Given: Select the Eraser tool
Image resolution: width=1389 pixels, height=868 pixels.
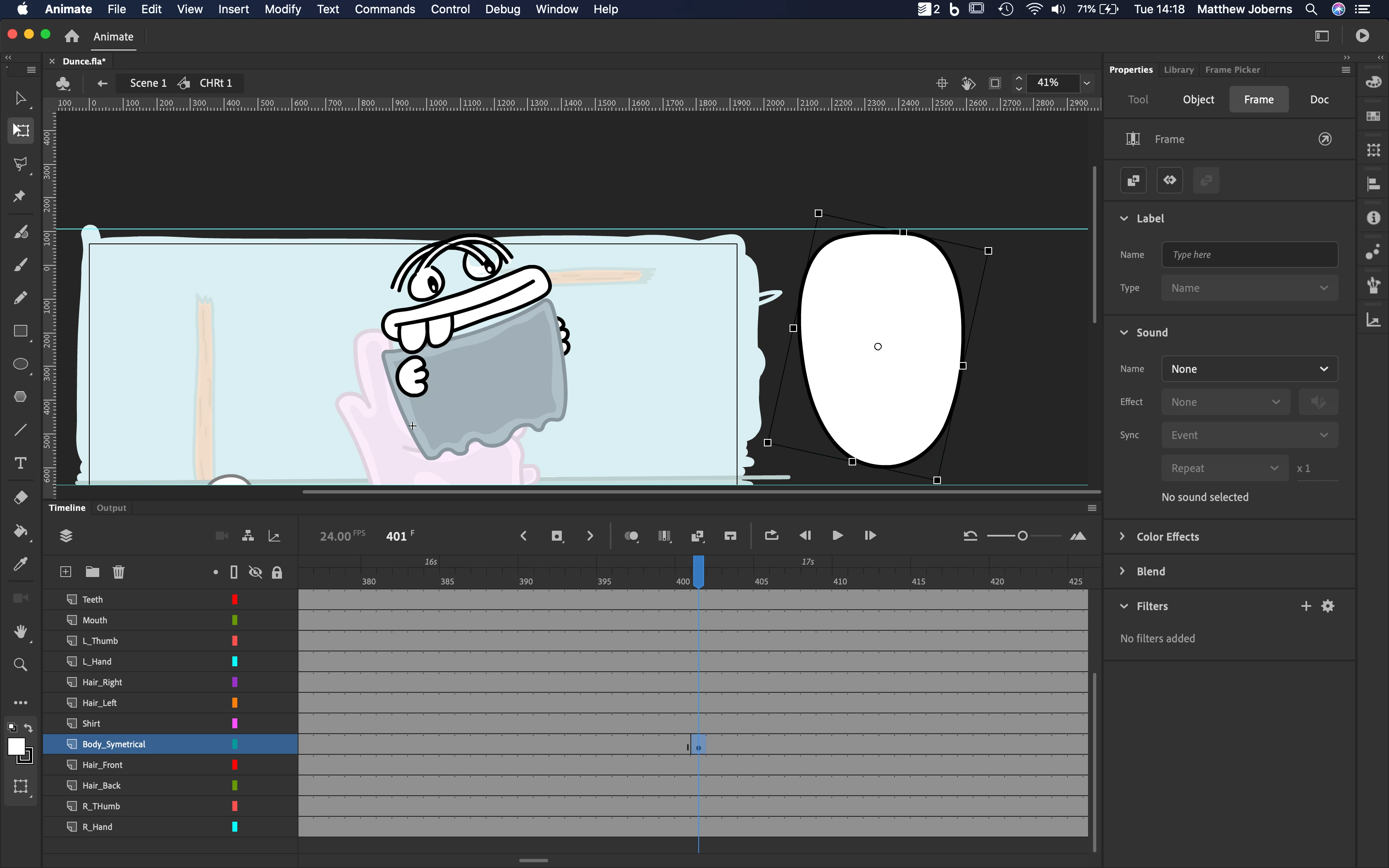Looking at the screenshot, I should [21, 497].
